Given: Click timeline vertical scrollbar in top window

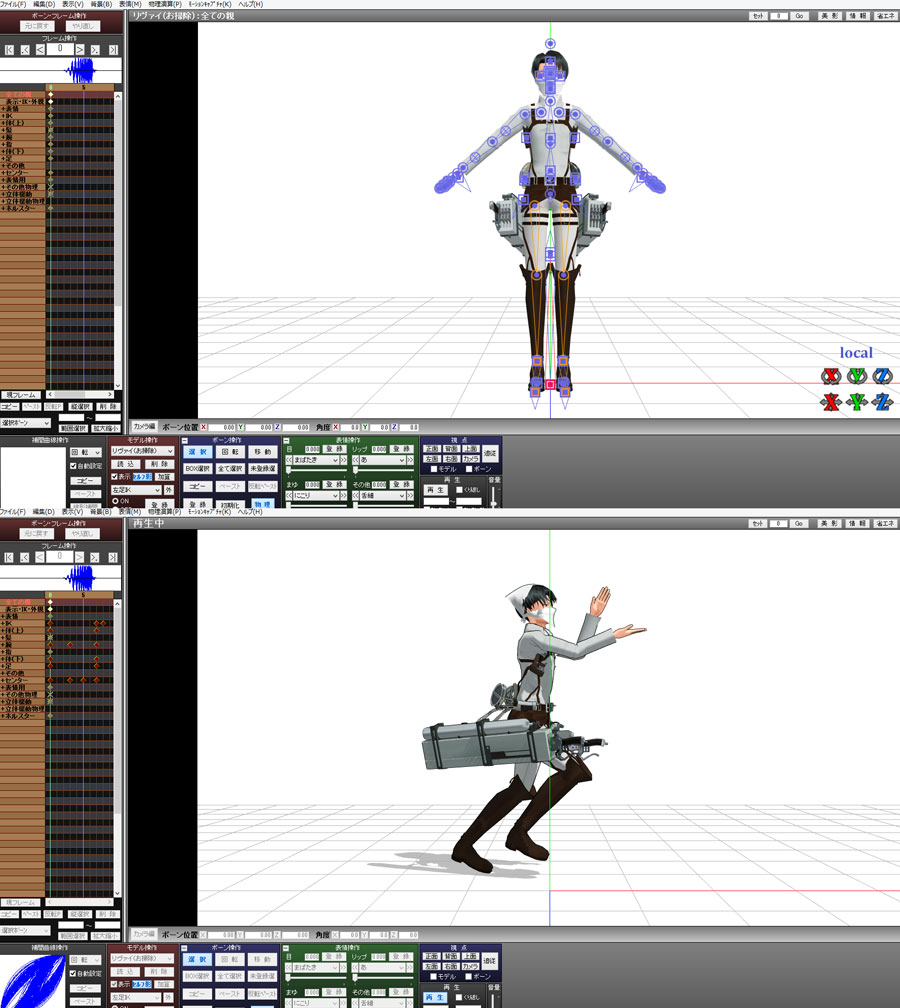Looking at the screenshot, I should pyautogui.click(x=118, y=241).
